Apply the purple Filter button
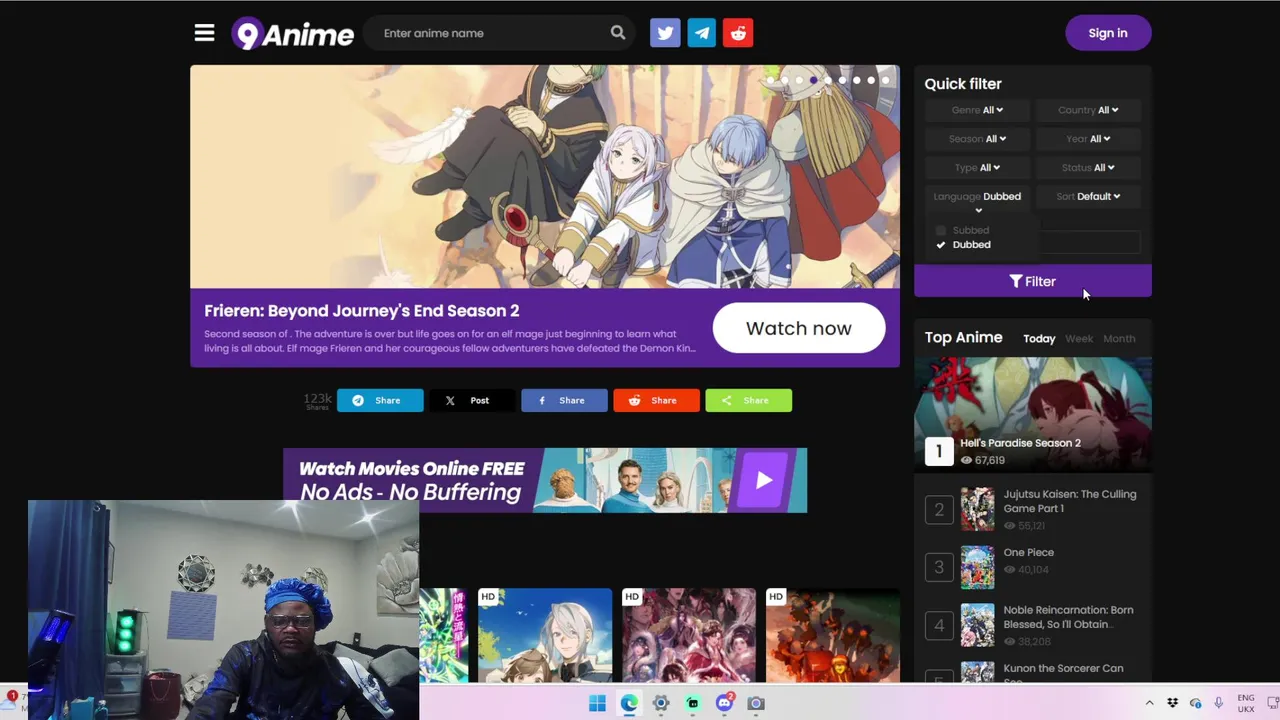This screenshot has height=720, width=1280. (x=1033, y=281)
